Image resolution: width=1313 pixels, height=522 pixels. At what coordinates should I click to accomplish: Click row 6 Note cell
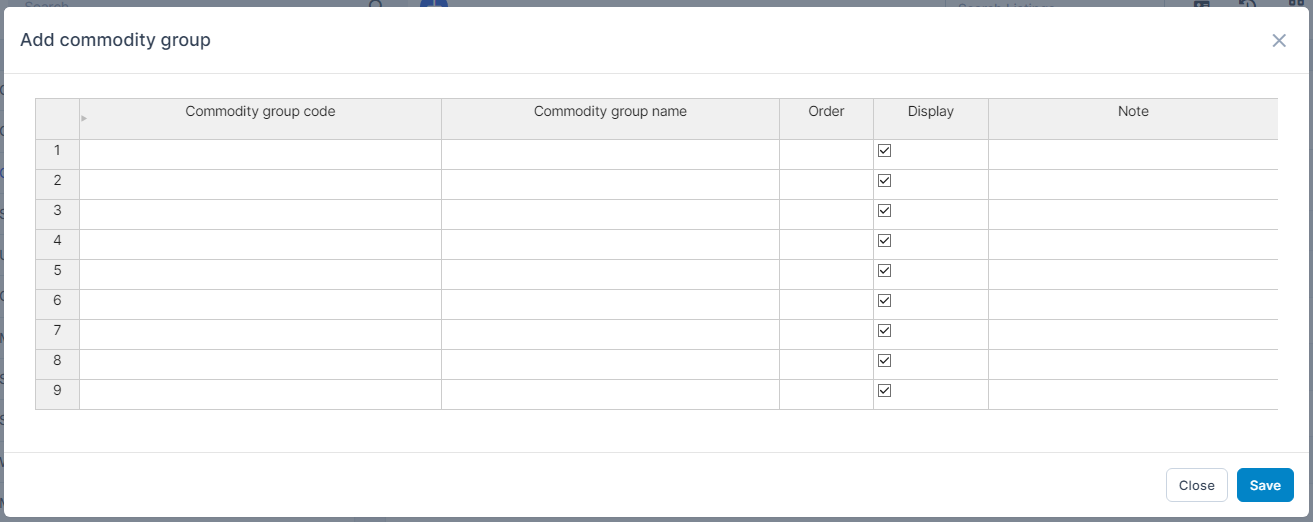pyautogui.click(x=1132, y=305)
